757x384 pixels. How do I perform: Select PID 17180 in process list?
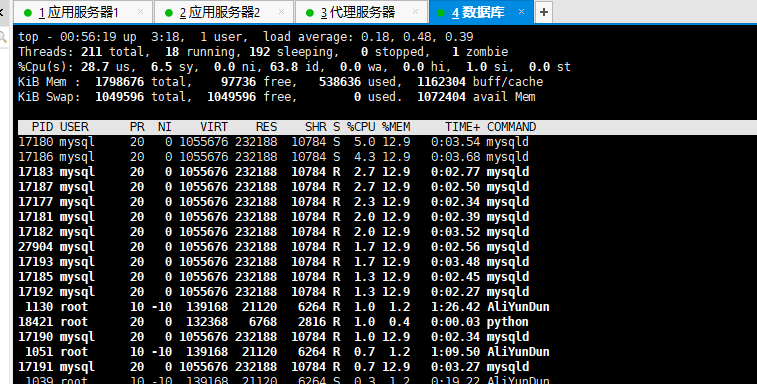(x=36, y=142)
